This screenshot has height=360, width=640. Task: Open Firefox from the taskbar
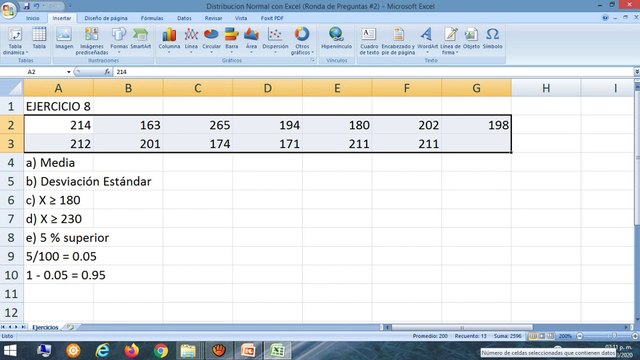click(131, 351)
